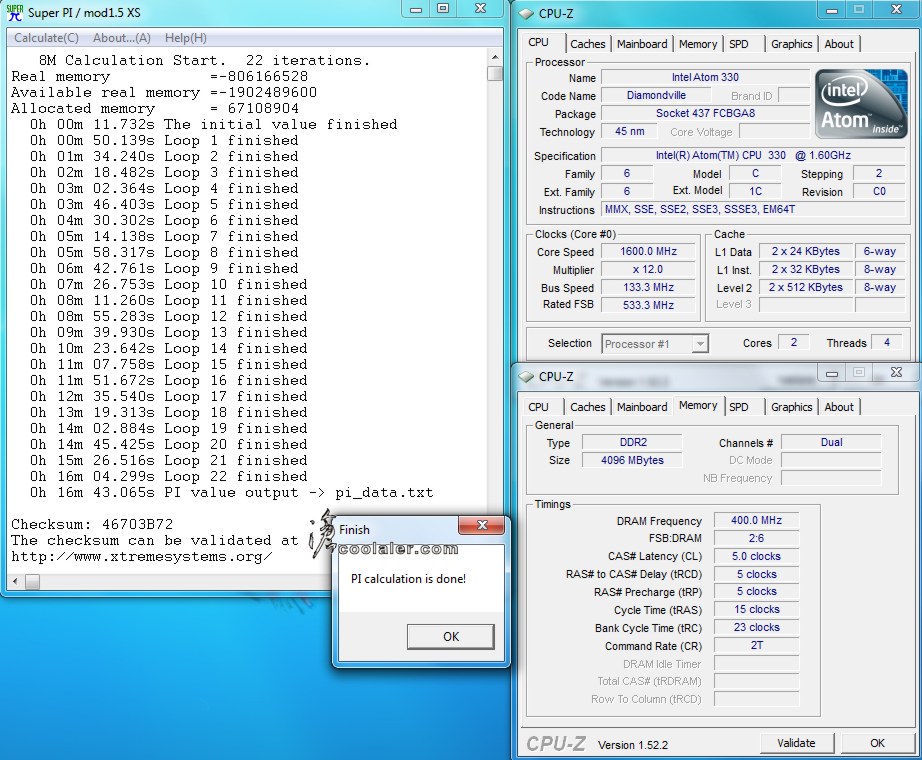Select Memory tab in lower CPU-Z window
Viewport: 922px width, 760px height.
pyautogui.click(x=698, y=405)
